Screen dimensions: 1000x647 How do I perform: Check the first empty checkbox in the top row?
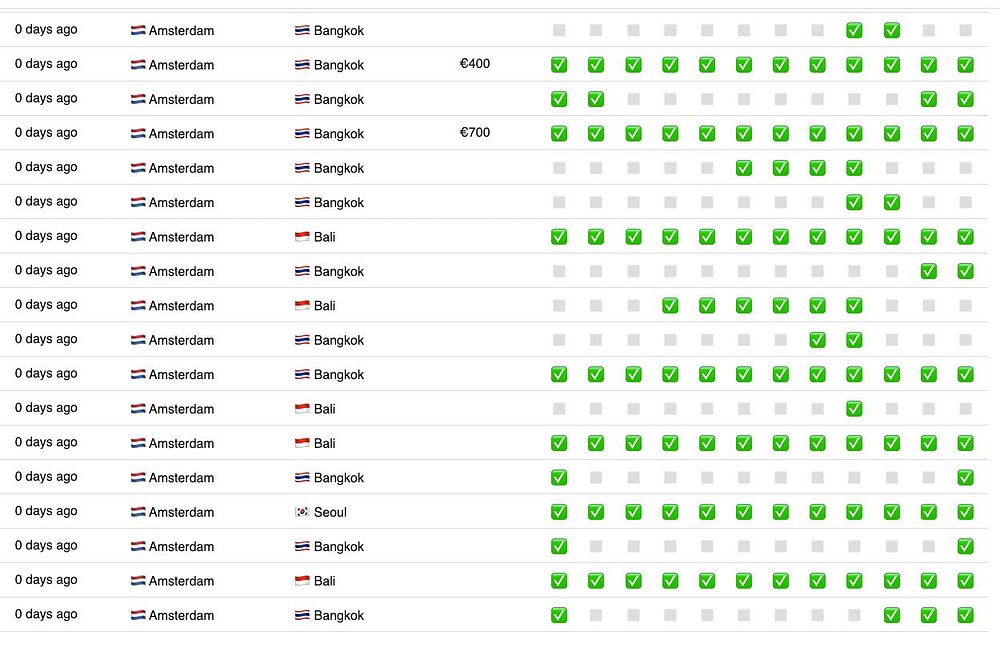point(559,31)
